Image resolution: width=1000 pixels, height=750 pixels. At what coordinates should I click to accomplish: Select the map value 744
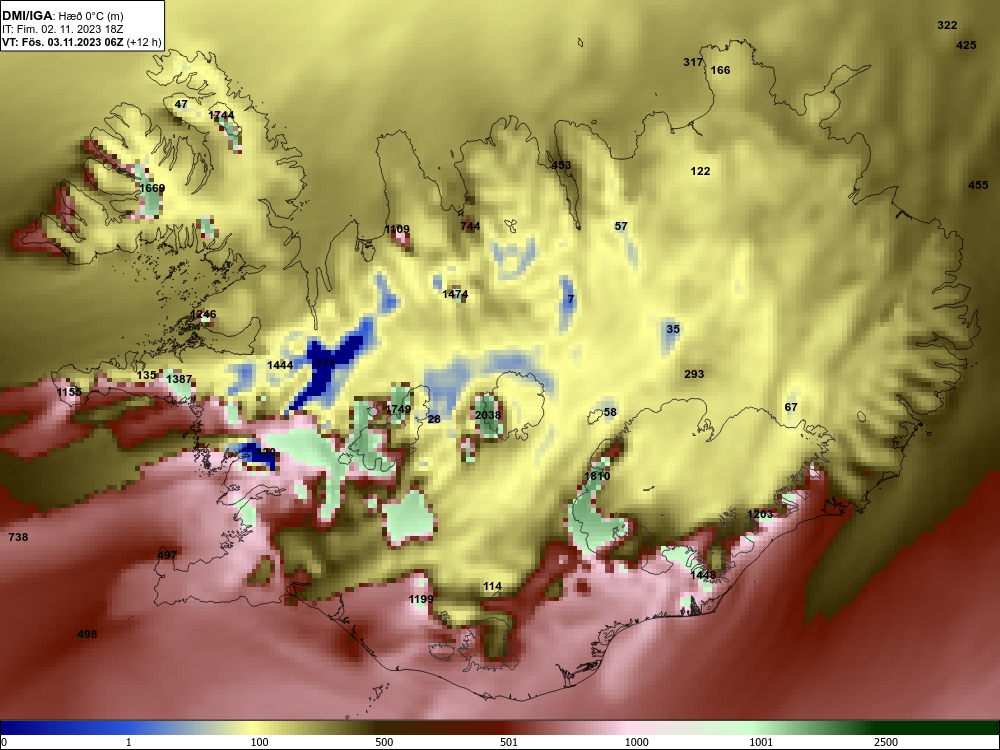[470, 226]
